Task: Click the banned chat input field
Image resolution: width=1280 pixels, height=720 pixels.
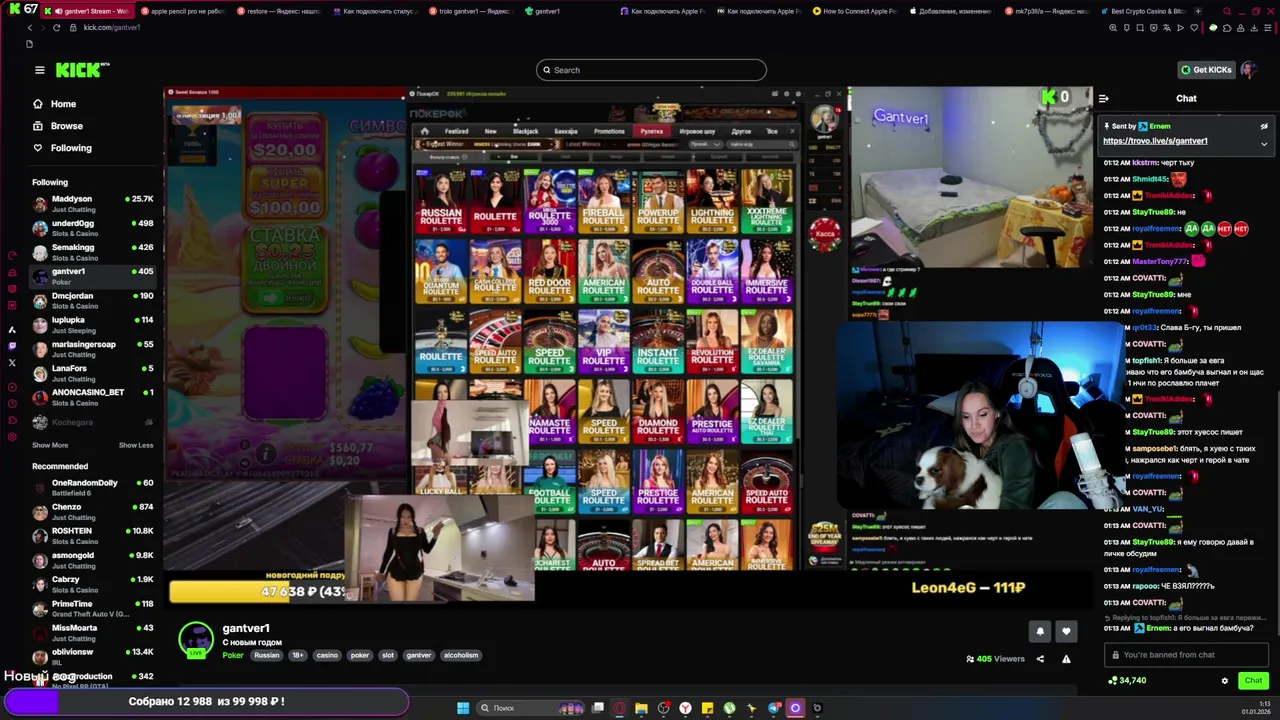Action: [x=1186, y=655]
